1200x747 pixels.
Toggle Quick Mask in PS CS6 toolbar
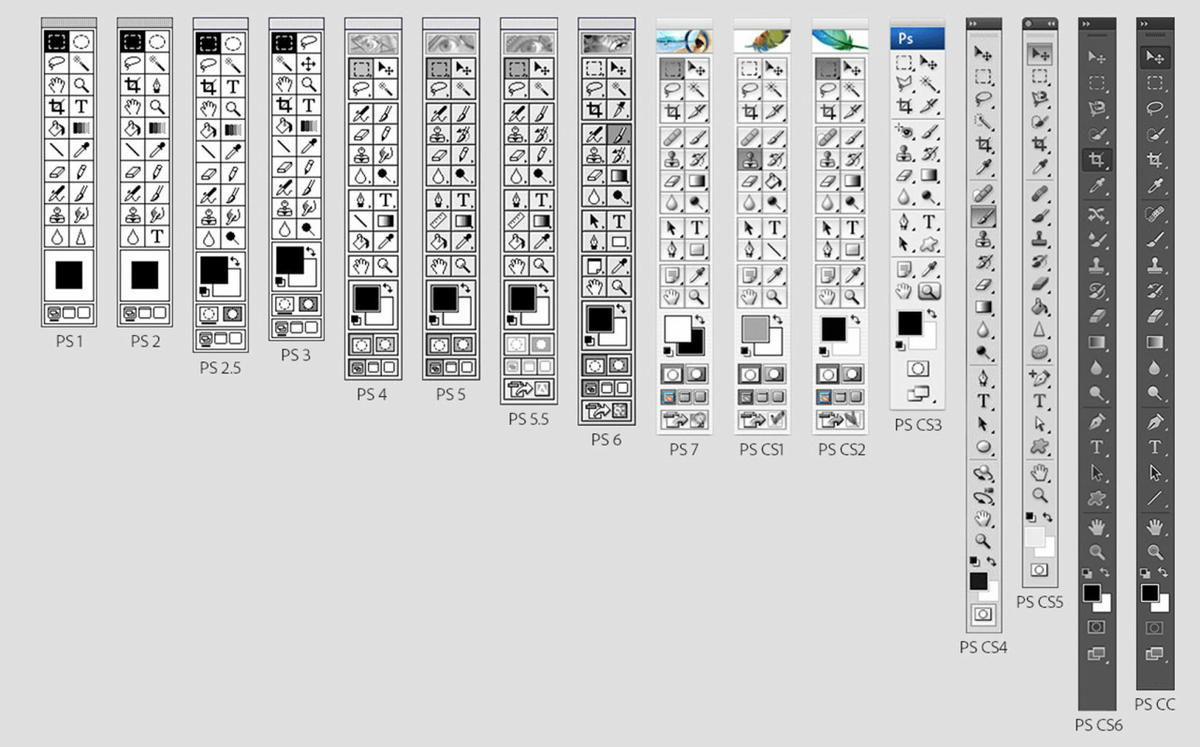tap(1097, 627)
